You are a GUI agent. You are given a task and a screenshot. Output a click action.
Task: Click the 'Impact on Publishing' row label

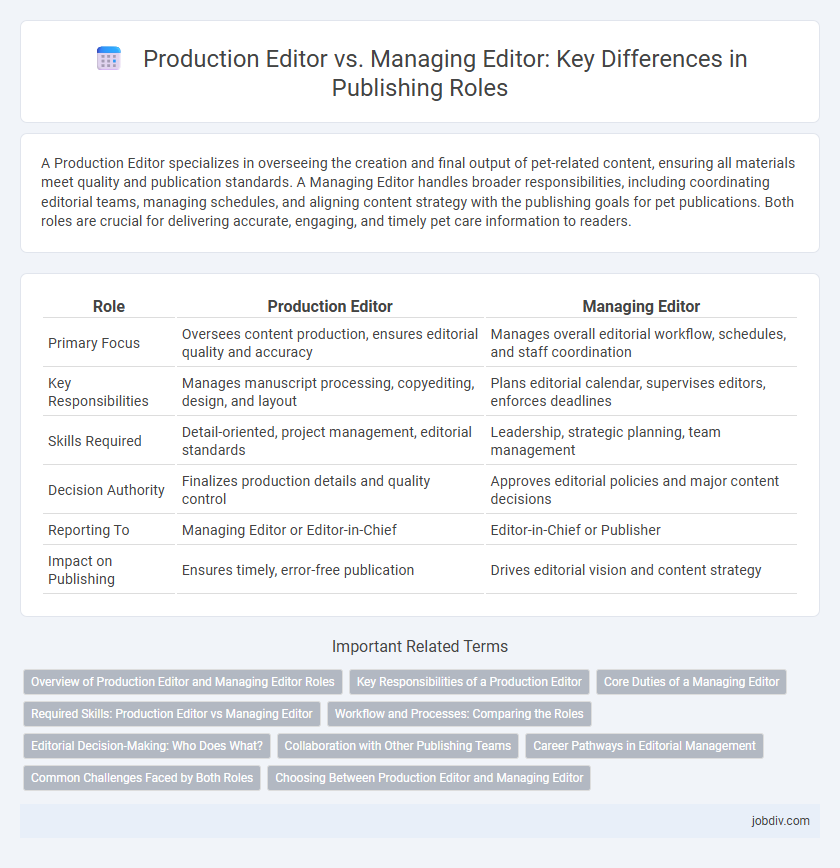pos(81,570)
